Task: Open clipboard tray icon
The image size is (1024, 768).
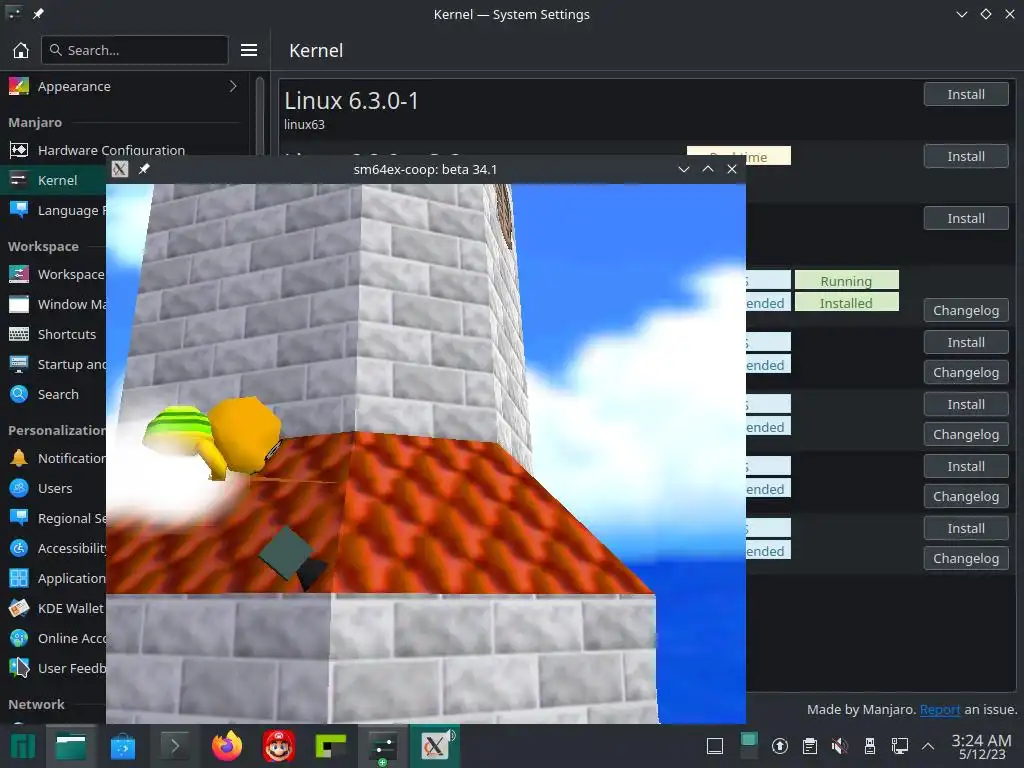Action: [x=810, y=746]
